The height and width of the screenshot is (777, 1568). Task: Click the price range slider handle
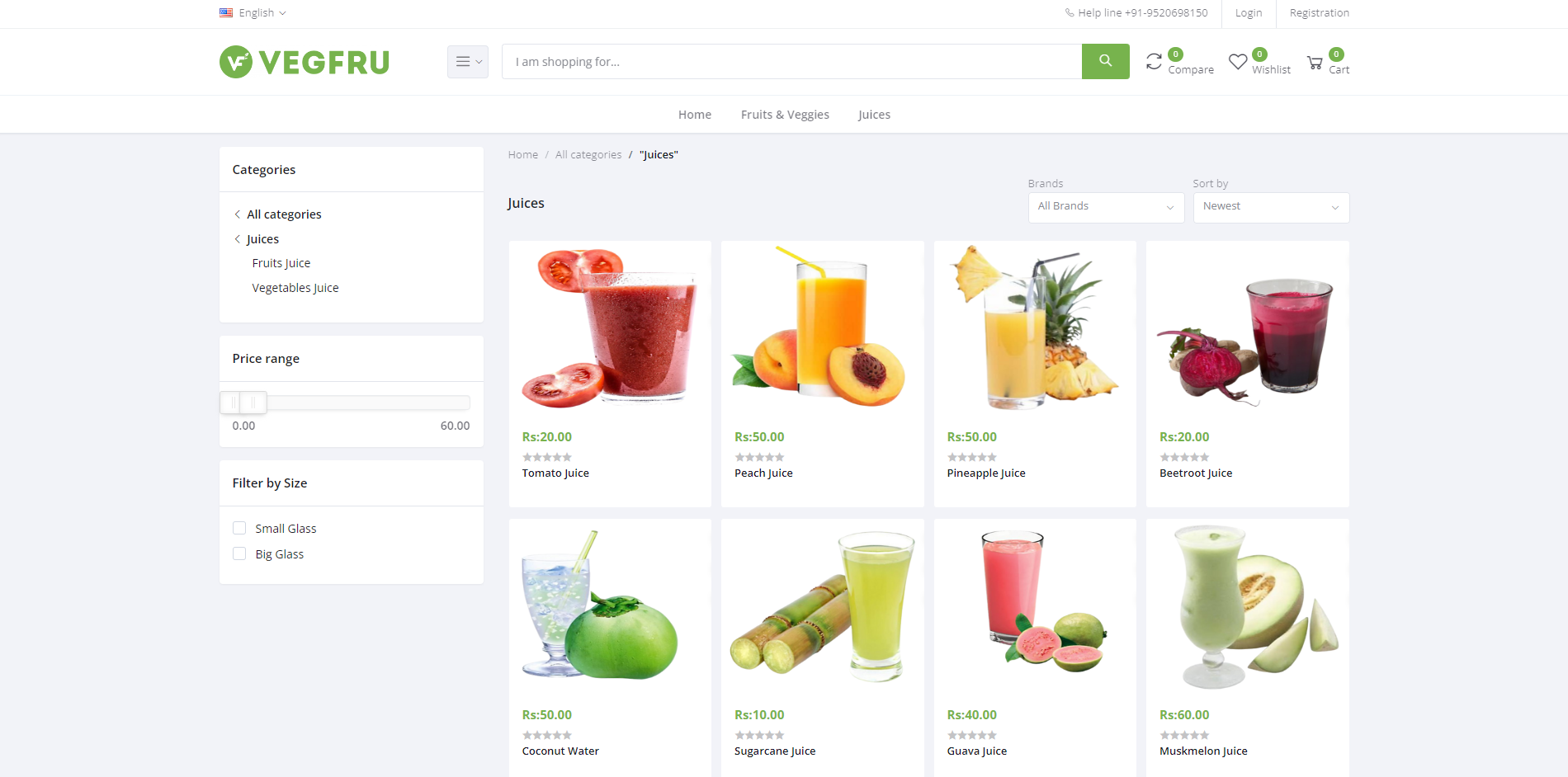pos(253,403)
